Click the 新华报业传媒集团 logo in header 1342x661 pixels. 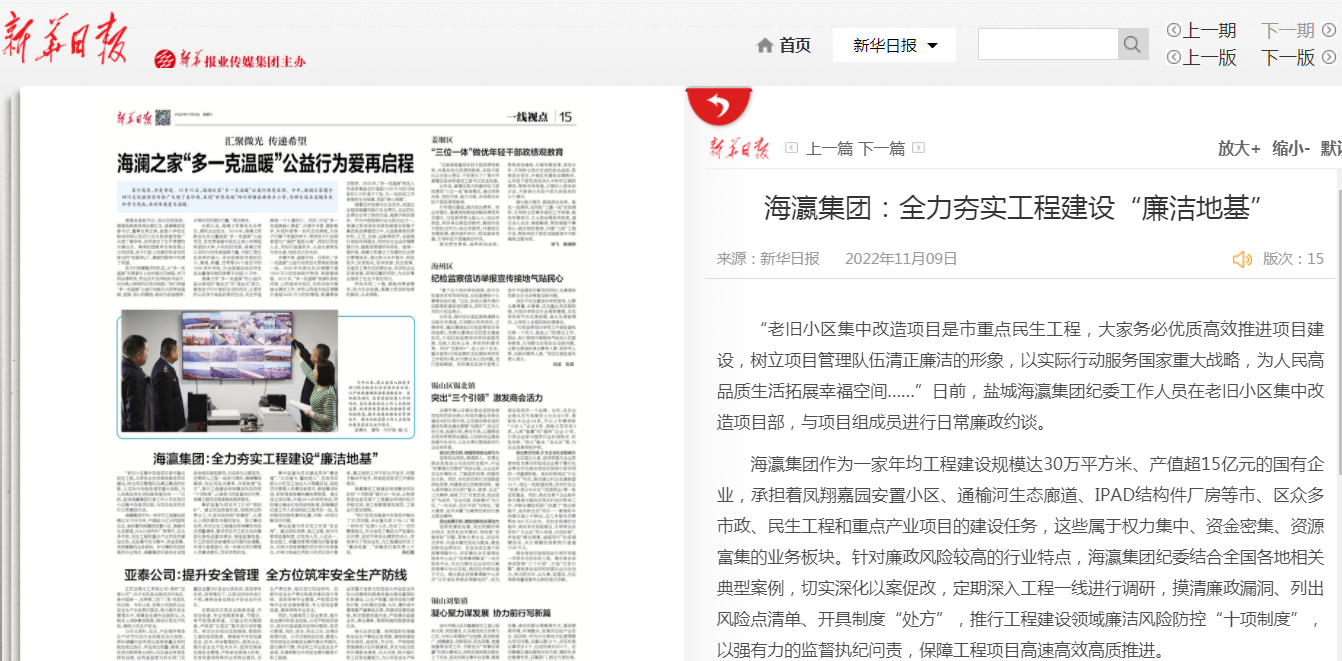click(x=230, y=60)
